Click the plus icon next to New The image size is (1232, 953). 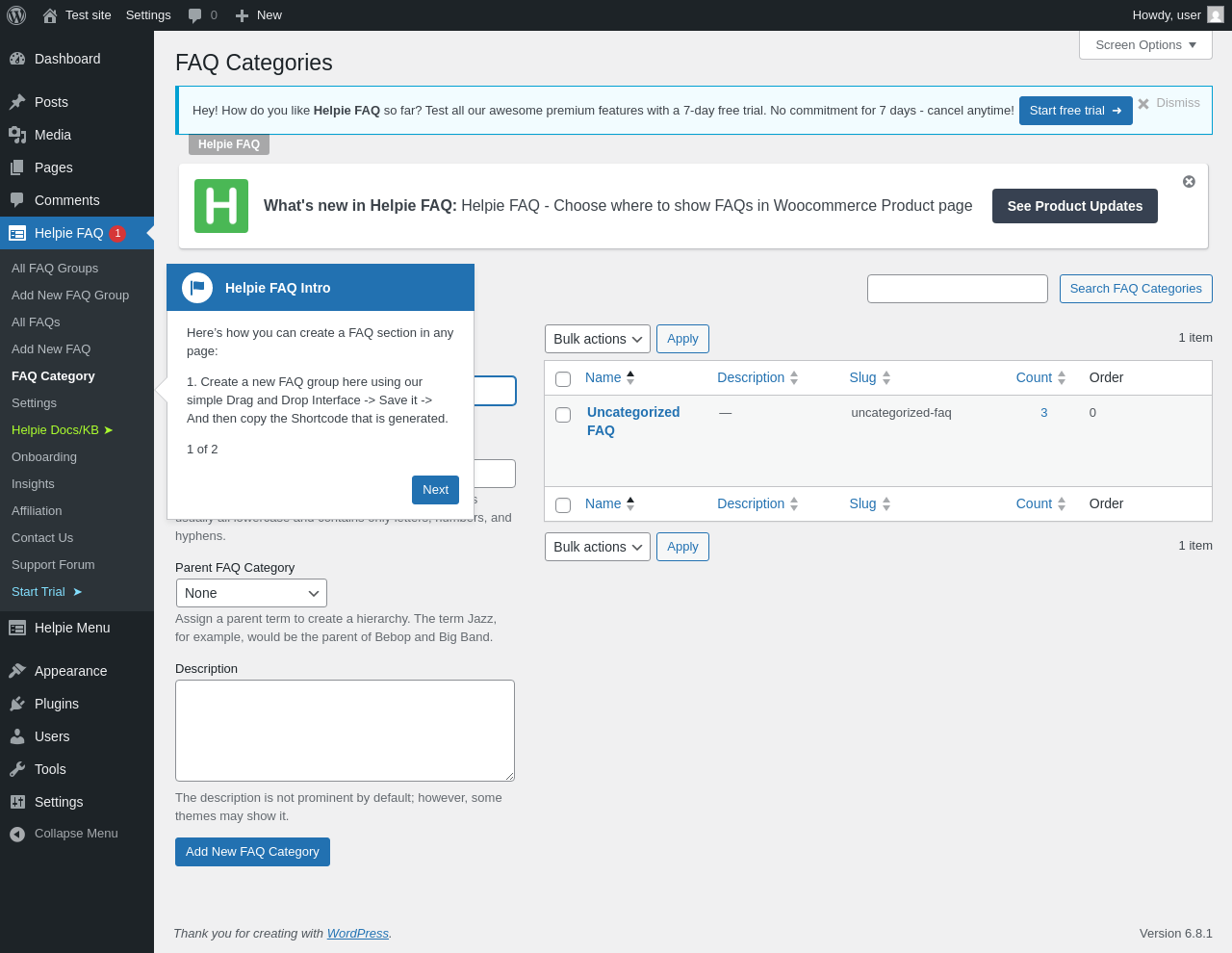pyautogui.click(x=242, y=15)
